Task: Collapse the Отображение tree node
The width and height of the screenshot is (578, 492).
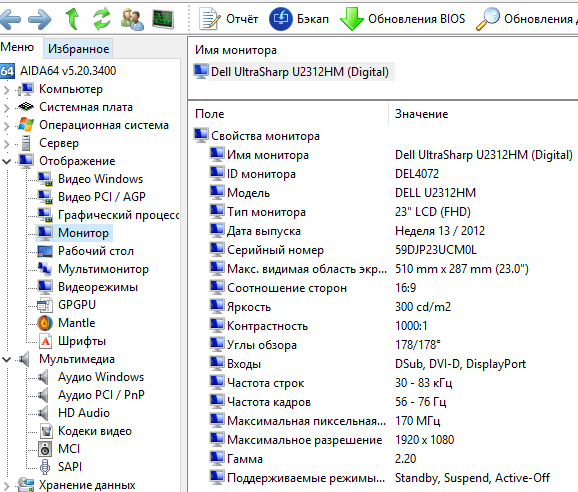Action: (x=6, y=161)
